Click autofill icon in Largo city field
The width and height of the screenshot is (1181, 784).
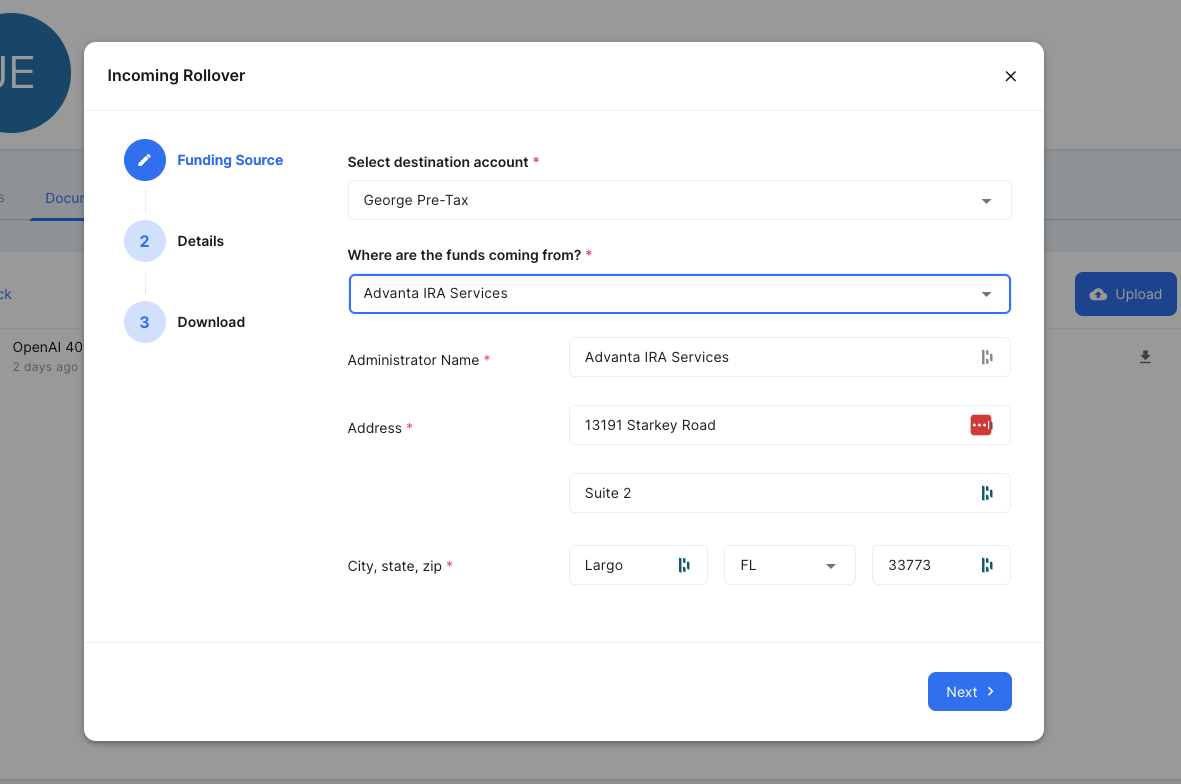(684, 565)
